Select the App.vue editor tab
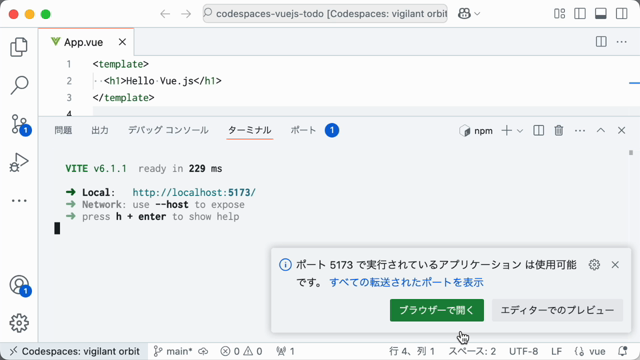The width and height of the screenshot is (640, 360). [86, 42]
